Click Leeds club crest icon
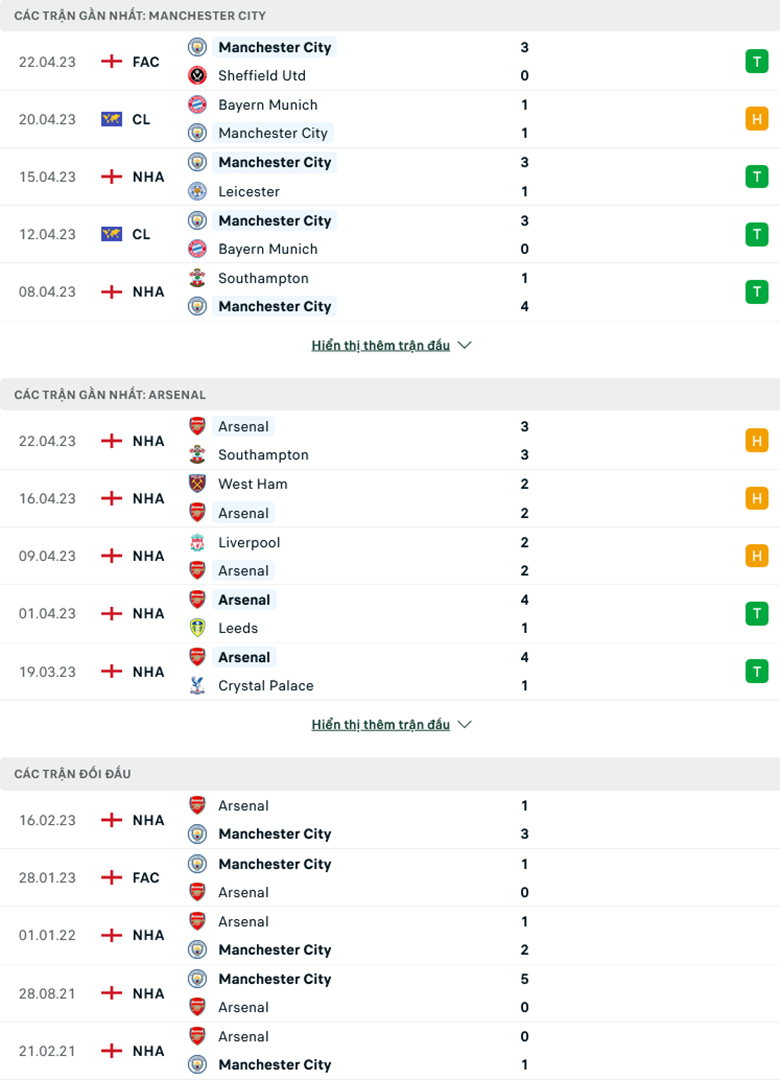 [197, 628]
